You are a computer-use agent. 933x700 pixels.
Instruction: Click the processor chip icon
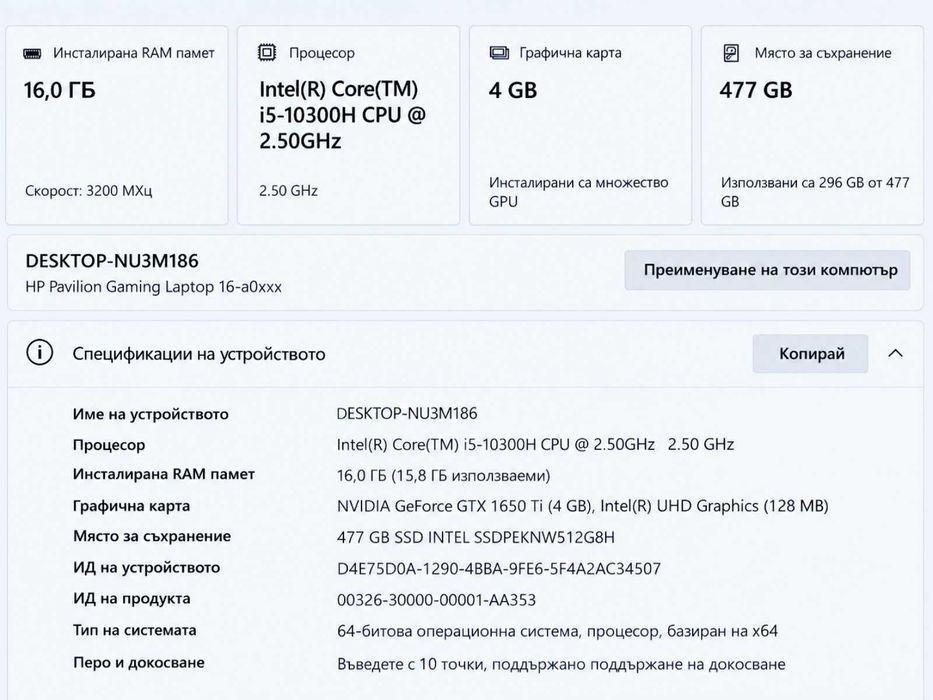click(267, 53)
